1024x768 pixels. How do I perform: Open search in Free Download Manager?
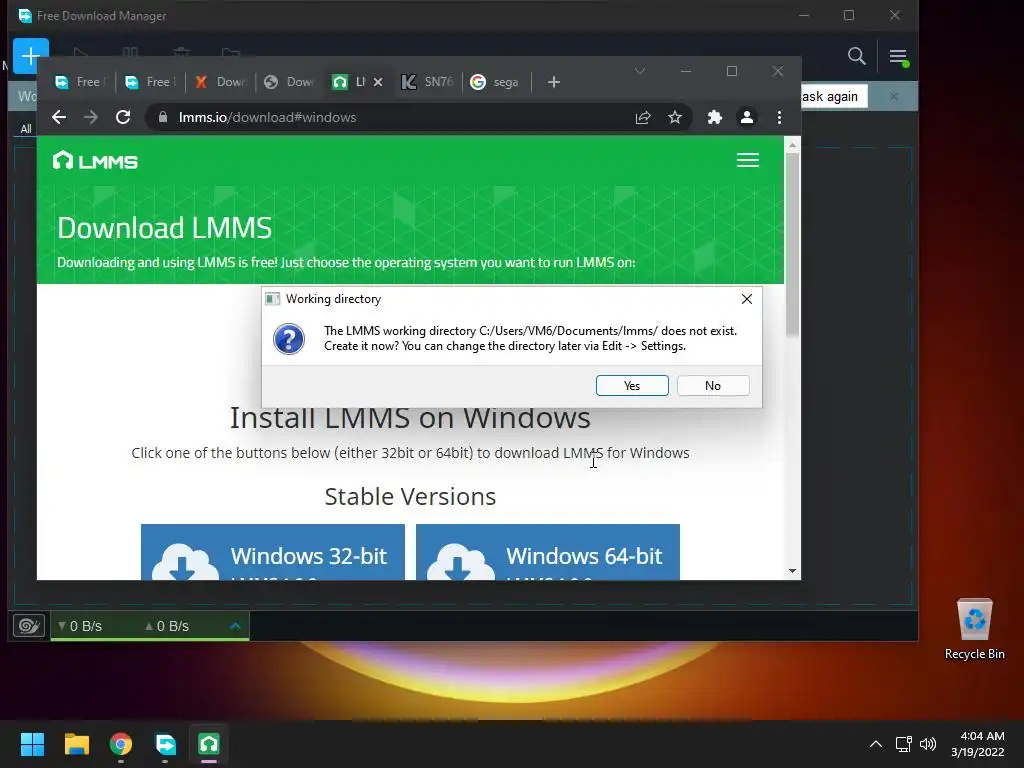pos(857,57)
